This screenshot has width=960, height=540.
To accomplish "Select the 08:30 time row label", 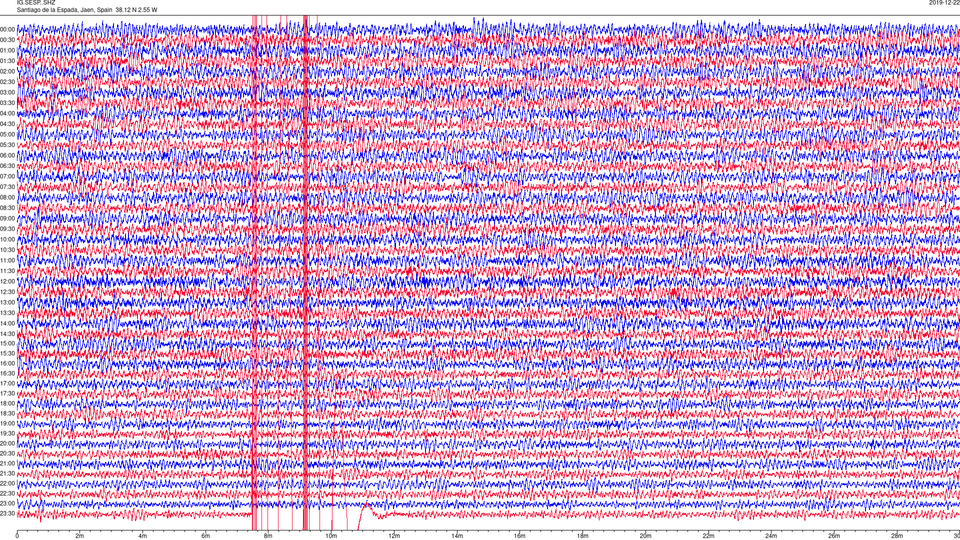I will click(8, 208).
